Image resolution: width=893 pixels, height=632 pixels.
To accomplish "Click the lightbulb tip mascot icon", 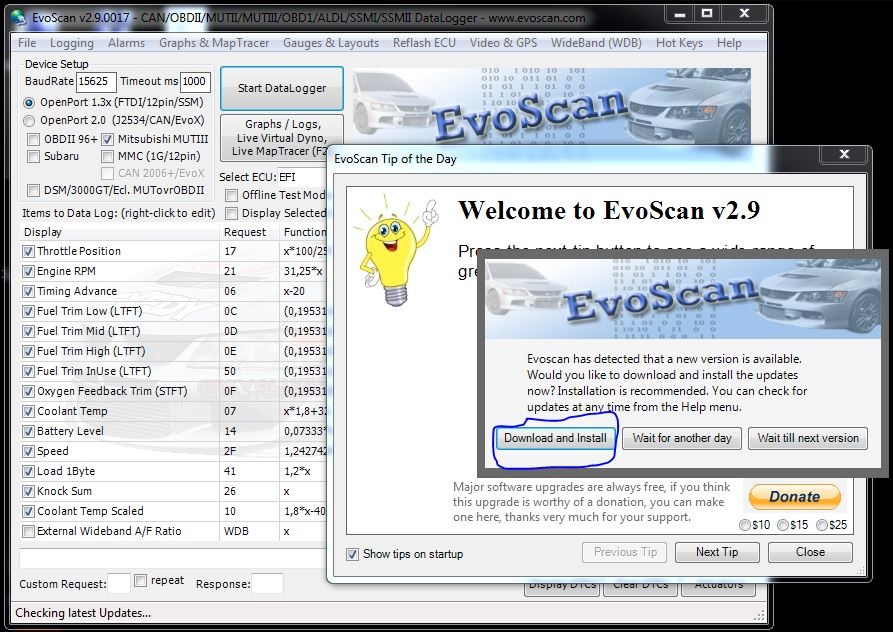I will [396, 252].
